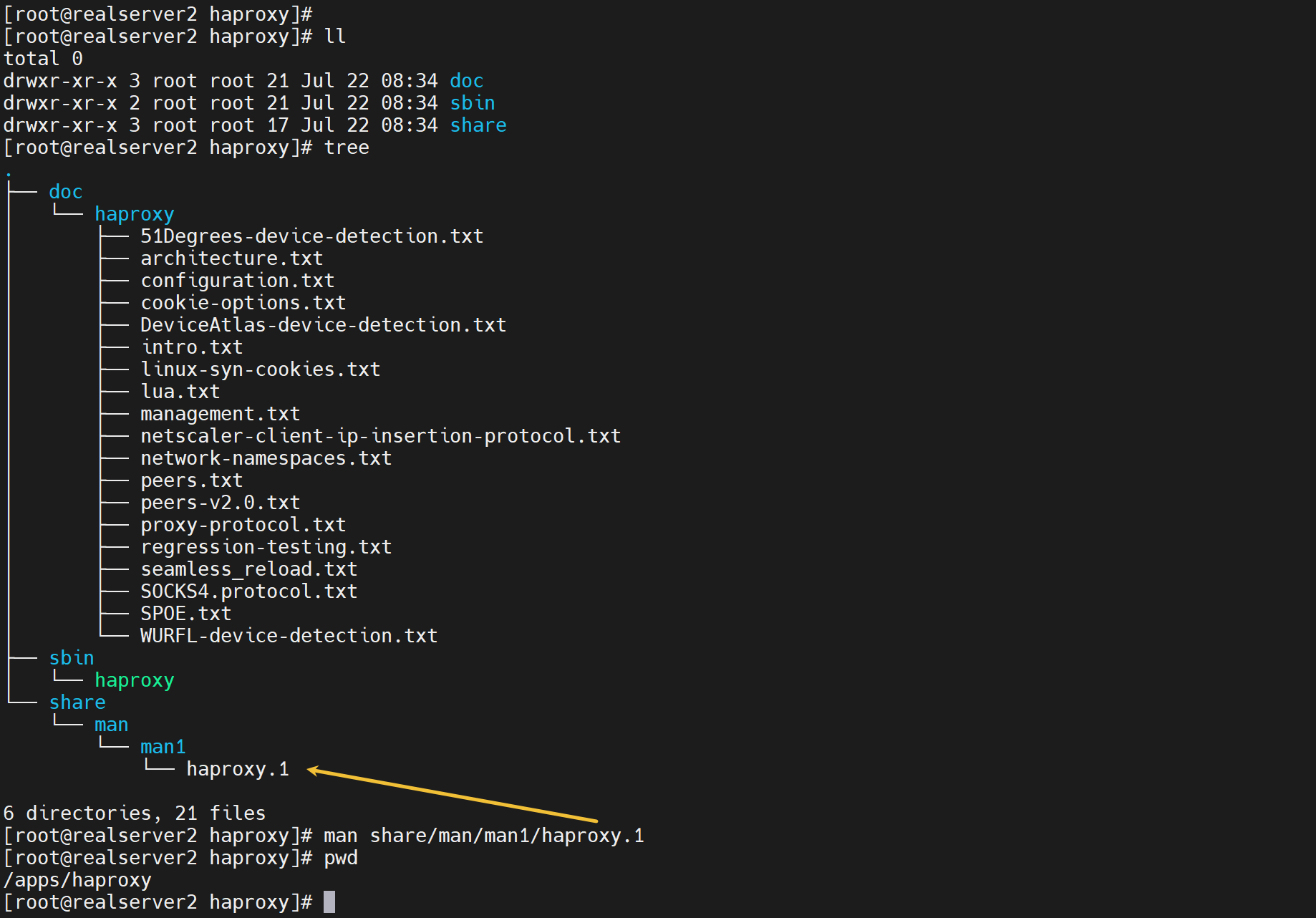Click management.txt in the tree listing
Screen dimensions: 1316x918
[220, 414]
